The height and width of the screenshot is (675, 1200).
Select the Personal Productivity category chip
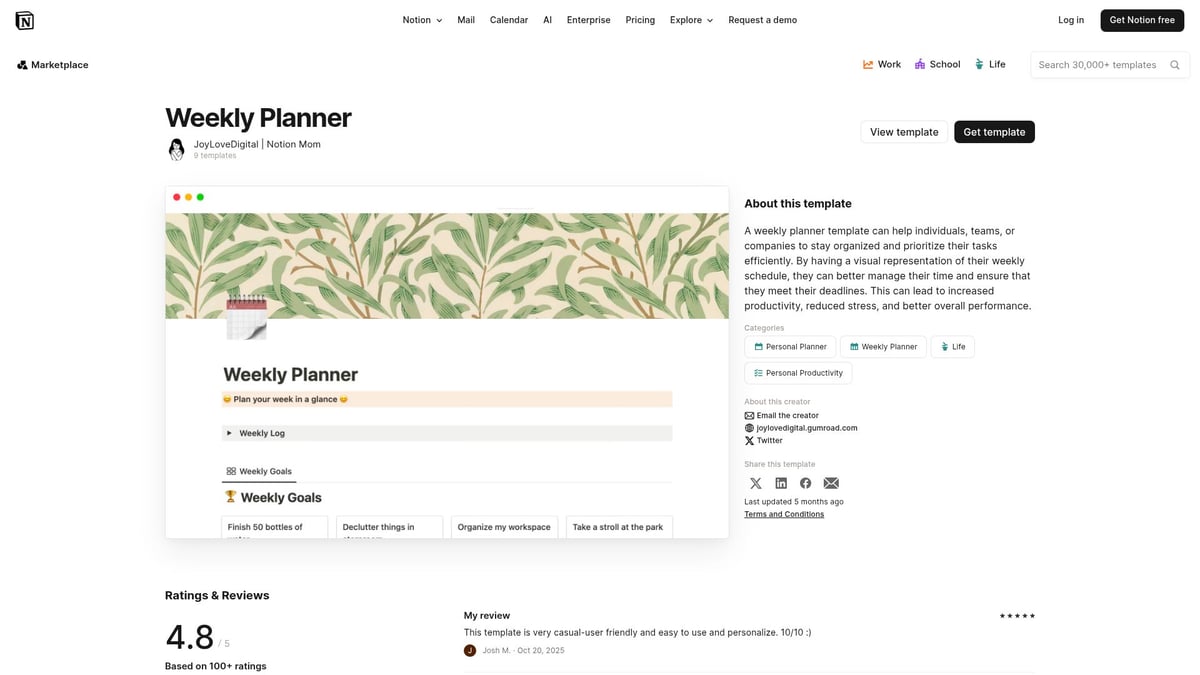[798, 372]
